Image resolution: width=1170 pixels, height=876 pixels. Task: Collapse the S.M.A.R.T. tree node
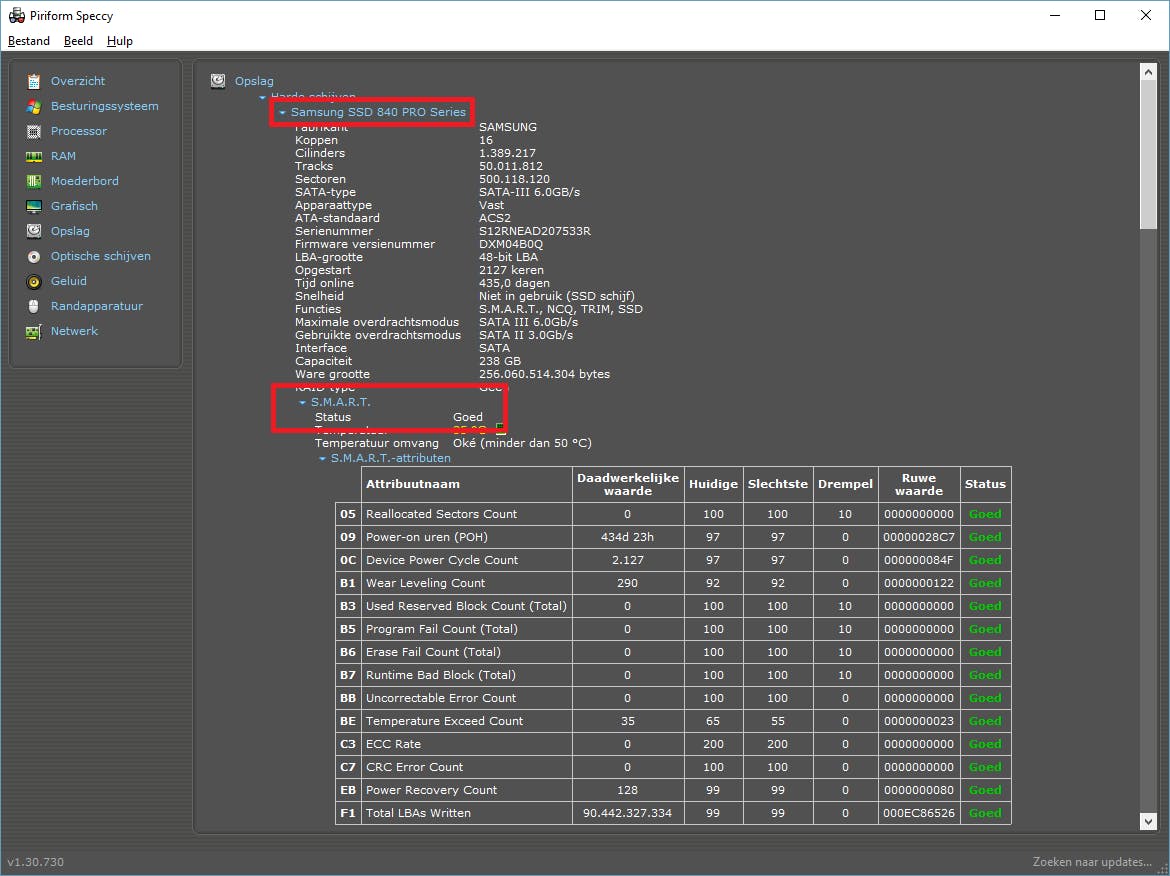[302, 402]
